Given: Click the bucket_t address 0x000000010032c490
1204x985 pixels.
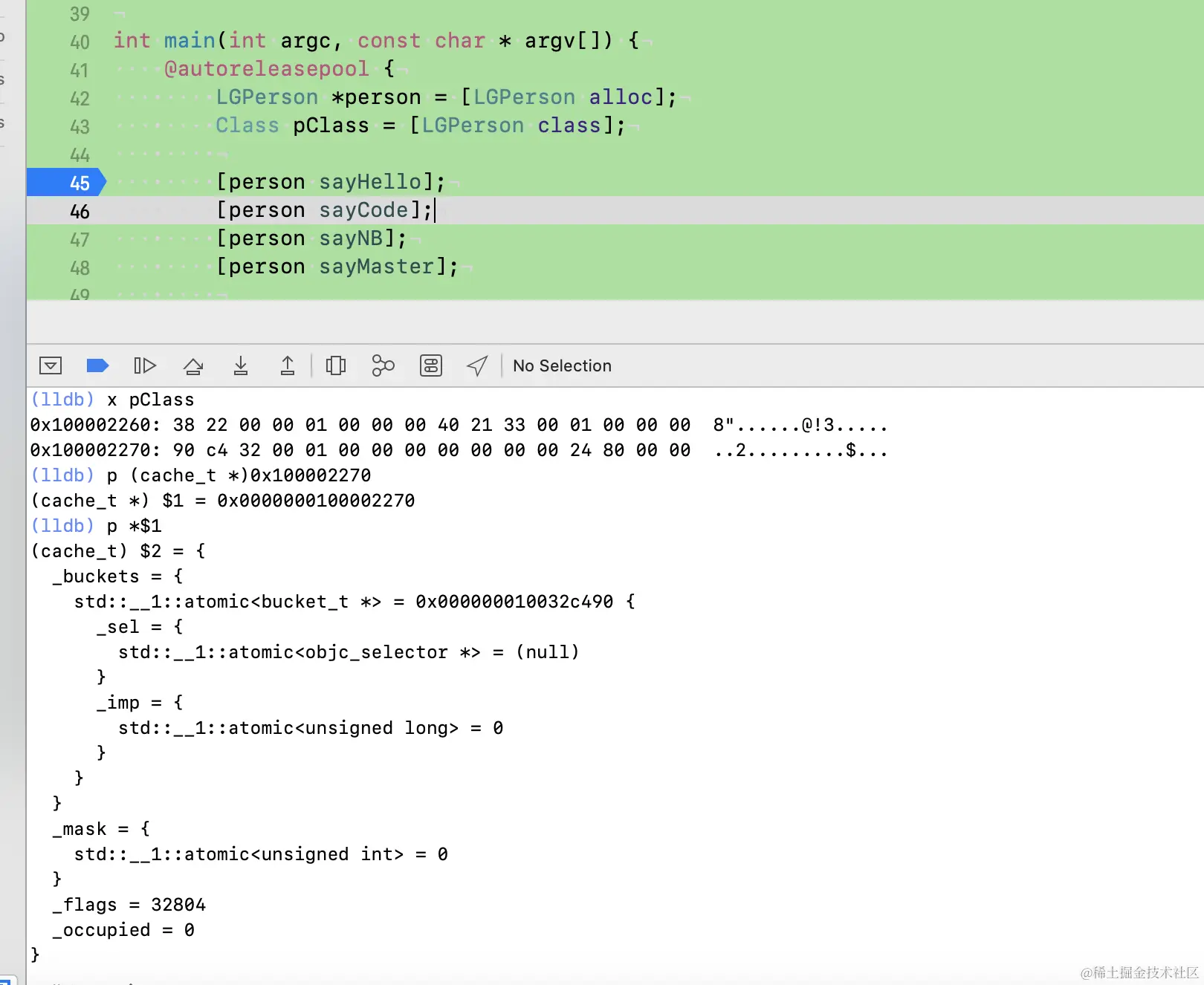Looking at the screenshot, I should [x=514, y=602].
